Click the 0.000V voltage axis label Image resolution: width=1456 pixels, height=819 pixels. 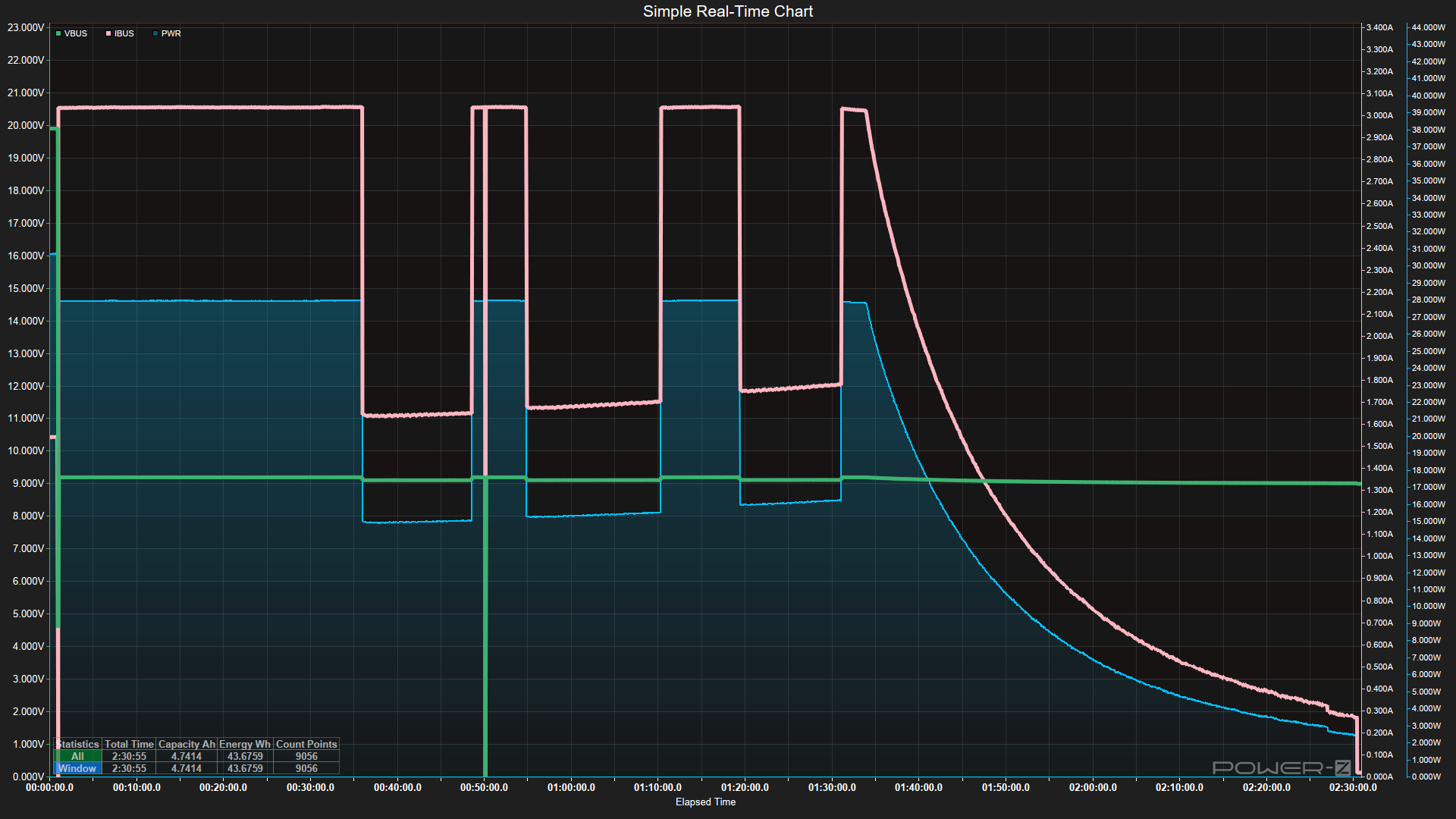pyautogui.click(x=28, y=777)
